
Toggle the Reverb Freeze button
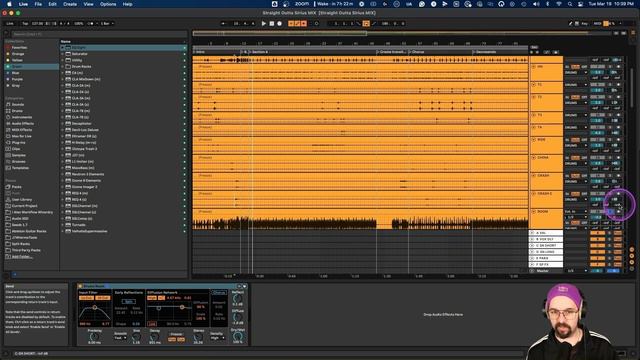pyautogui.click(x=176, y=334)
